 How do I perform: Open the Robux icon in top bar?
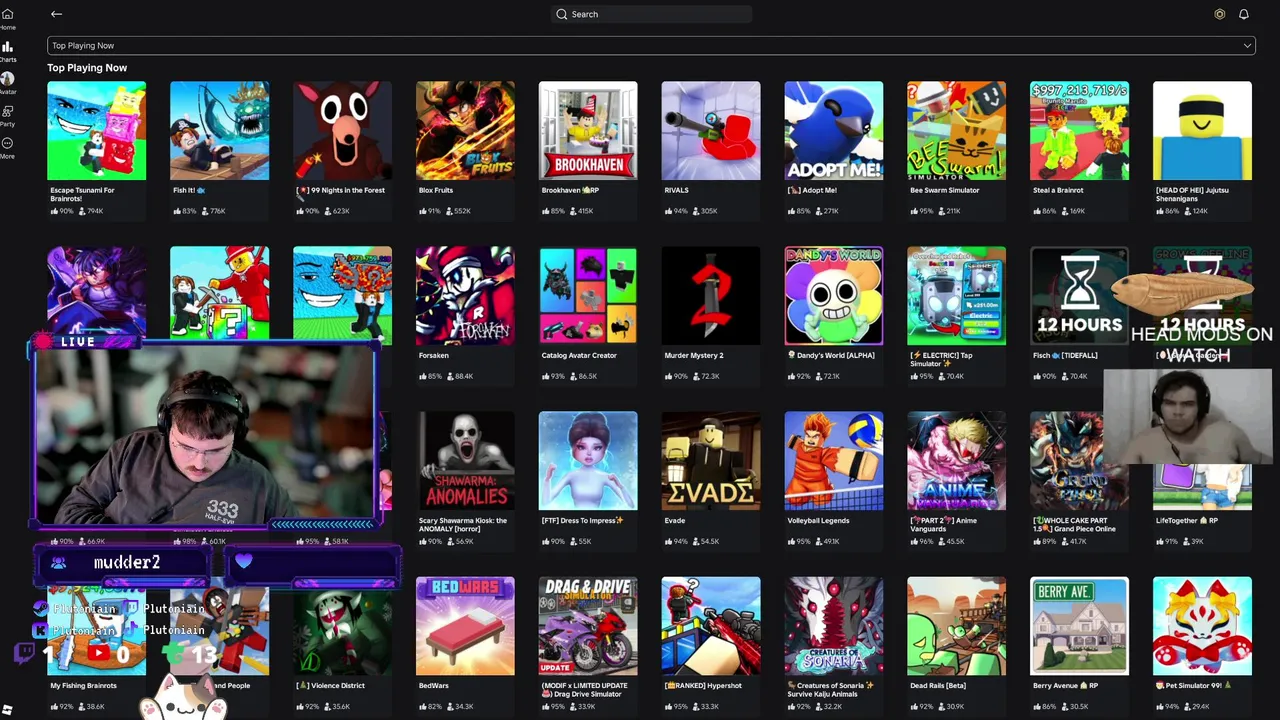[1219, 14]
